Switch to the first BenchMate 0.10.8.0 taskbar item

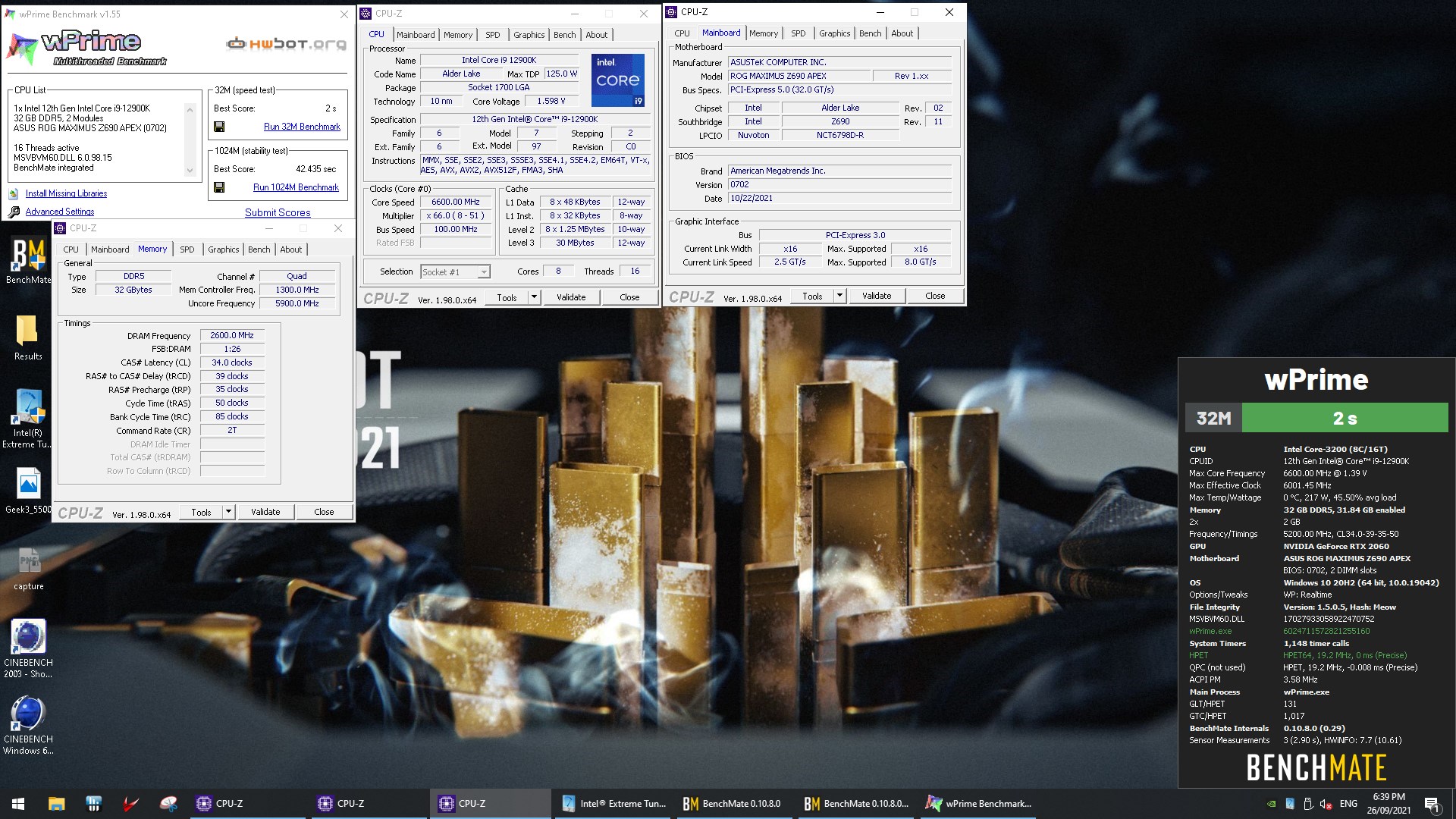tap(732, 804)
